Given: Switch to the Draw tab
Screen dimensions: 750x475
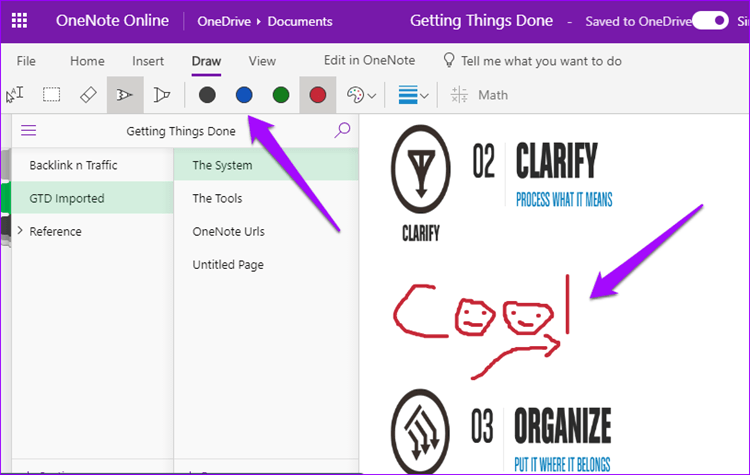Looking at the screenshot, I should pyautogui.click(x=206, y=61).
